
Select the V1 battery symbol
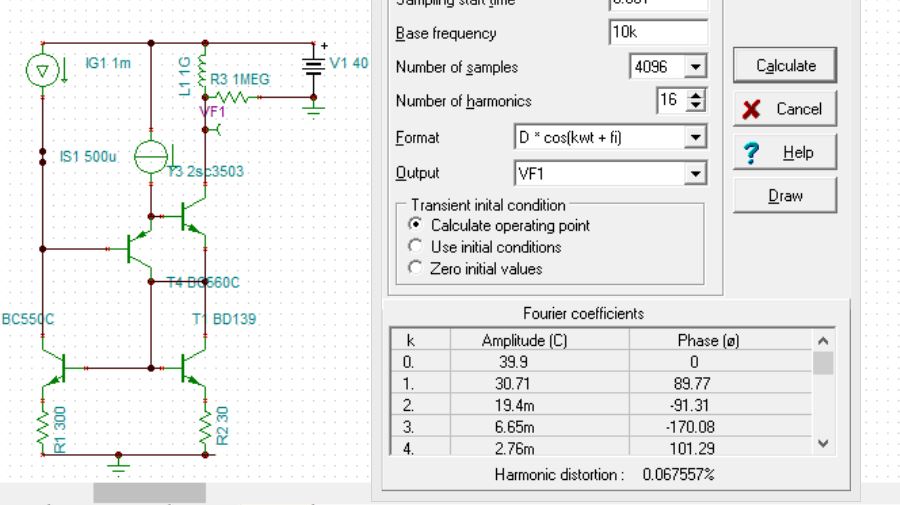313,66
